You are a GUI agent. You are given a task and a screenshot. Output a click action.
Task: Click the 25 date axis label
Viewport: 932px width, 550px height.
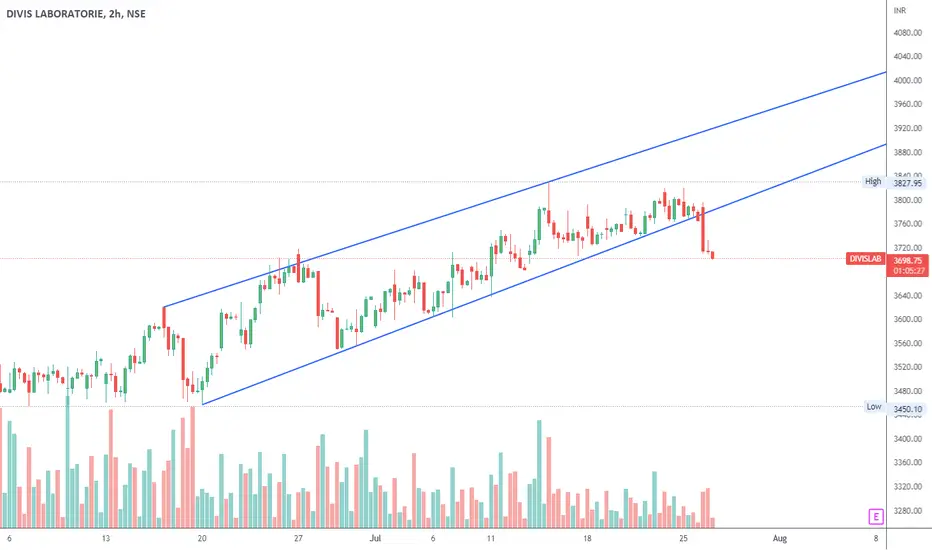[683, 538]
